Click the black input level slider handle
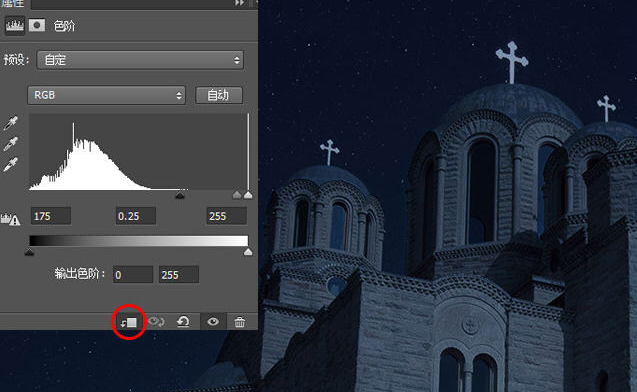This screenshot has width=637, height=392. pyautogui.click(x=180, y=195)
